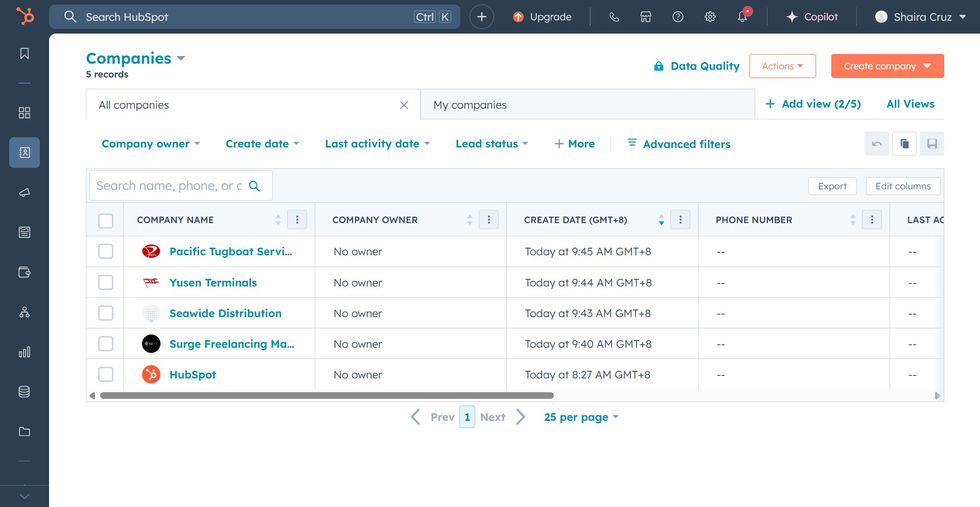Open the Data Management database icon
Screen dimensions: 980x507
click(x=24, y=392)
